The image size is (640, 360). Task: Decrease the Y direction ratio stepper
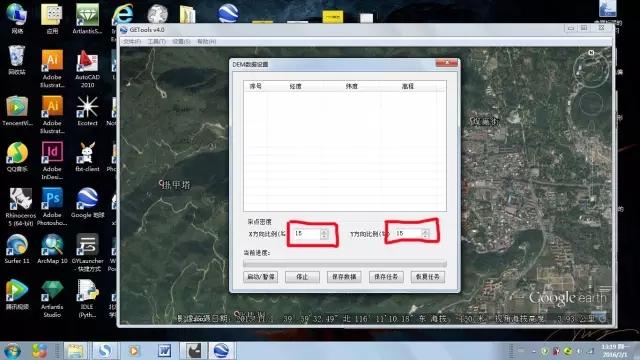coord(425,236)
